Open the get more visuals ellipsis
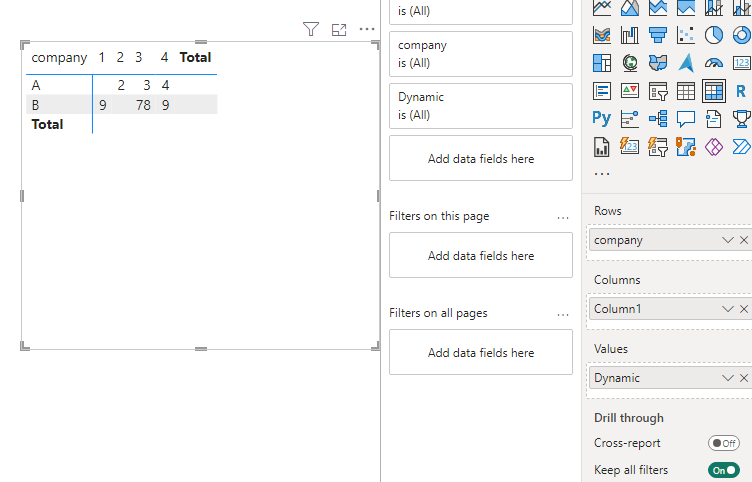The width and height of the screenshot is (752, 482). click(602, 174)
